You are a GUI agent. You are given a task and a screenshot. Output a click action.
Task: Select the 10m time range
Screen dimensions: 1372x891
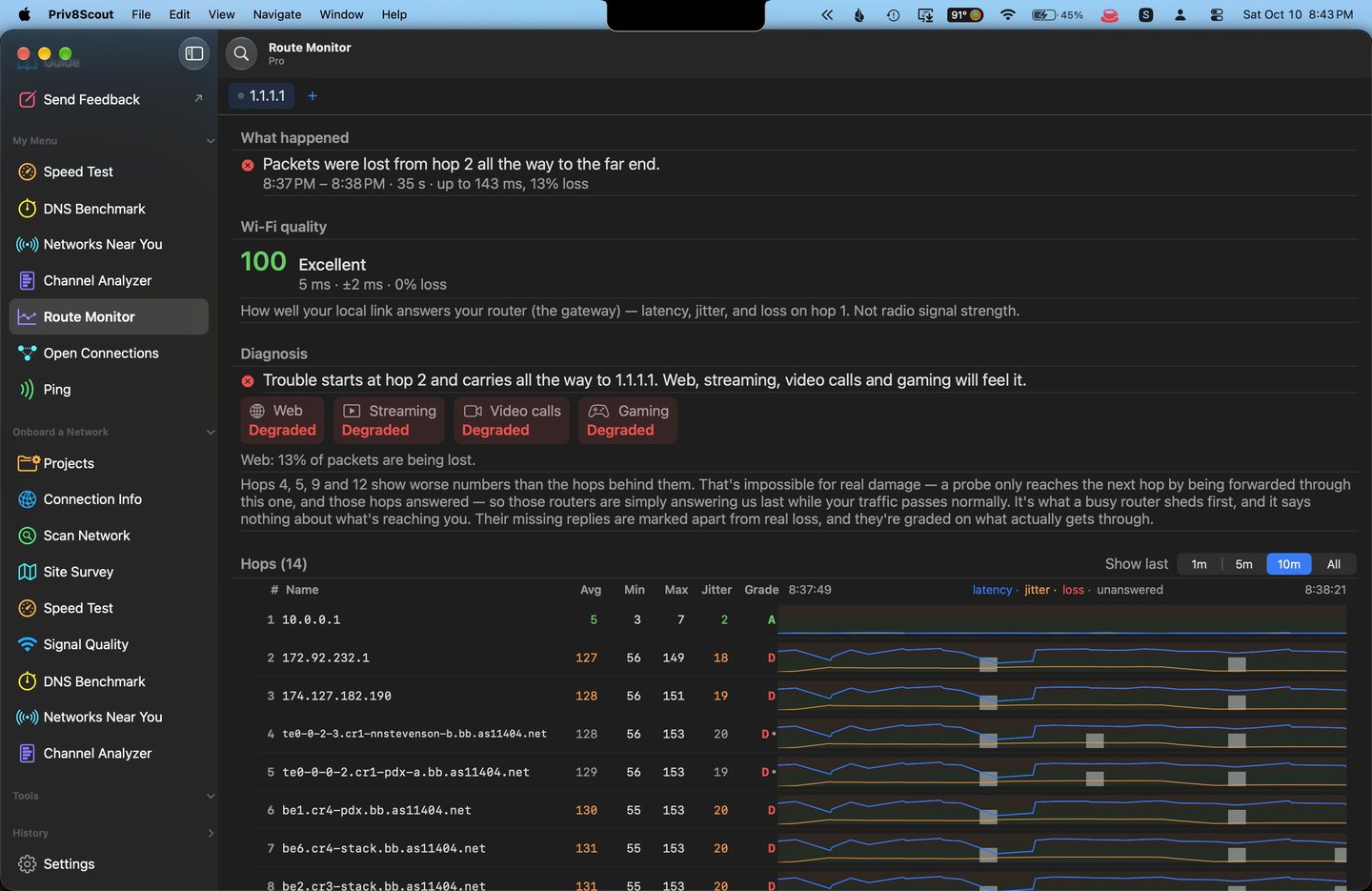(x=1289, y=564)
